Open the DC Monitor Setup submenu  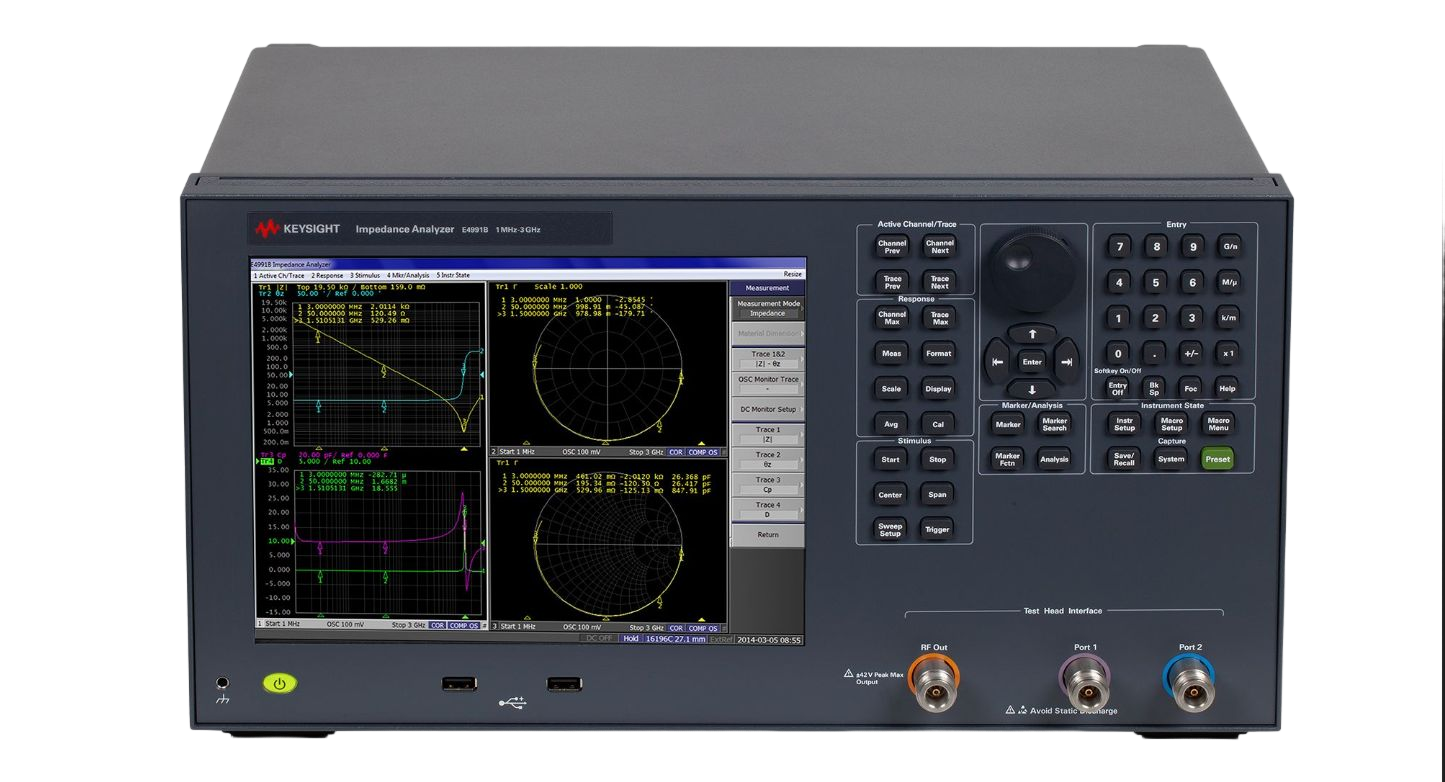click(767, 409)
